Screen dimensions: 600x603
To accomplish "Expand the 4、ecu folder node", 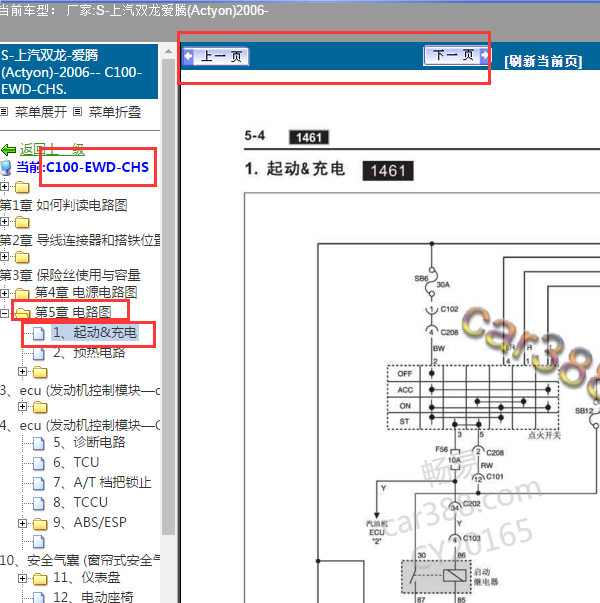I will [x=22, y=406].
